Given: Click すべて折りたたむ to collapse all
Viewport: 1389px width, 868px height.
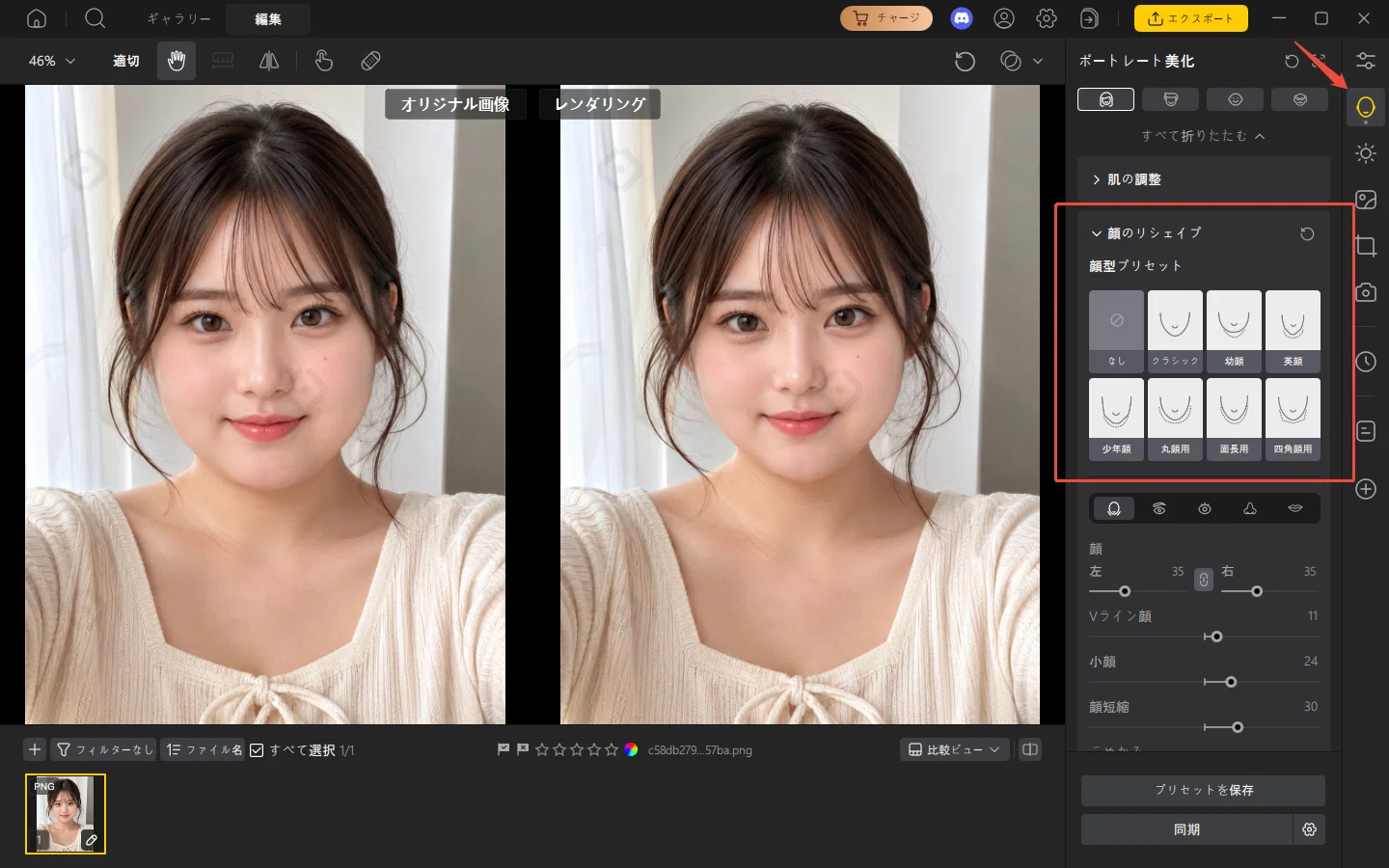Looking at the screenshot, I should [x=1203, y=136].
